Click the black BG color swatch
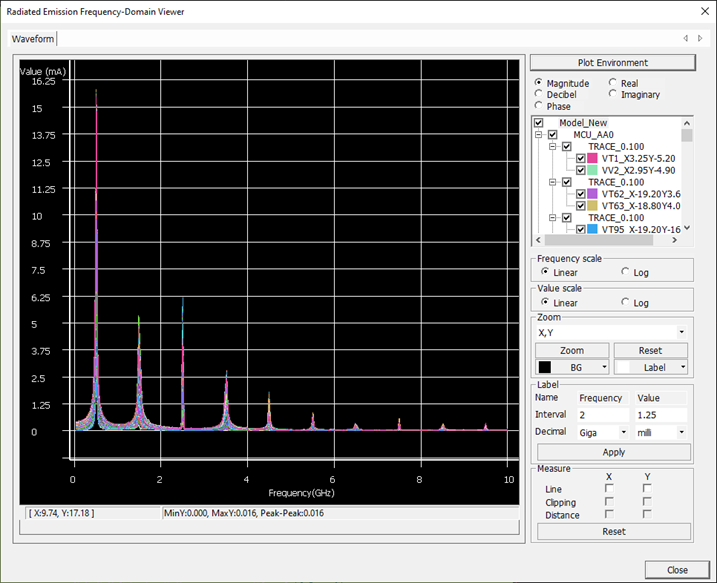Image resolution: width=717 pixels, height=583 pixels. 545,367
